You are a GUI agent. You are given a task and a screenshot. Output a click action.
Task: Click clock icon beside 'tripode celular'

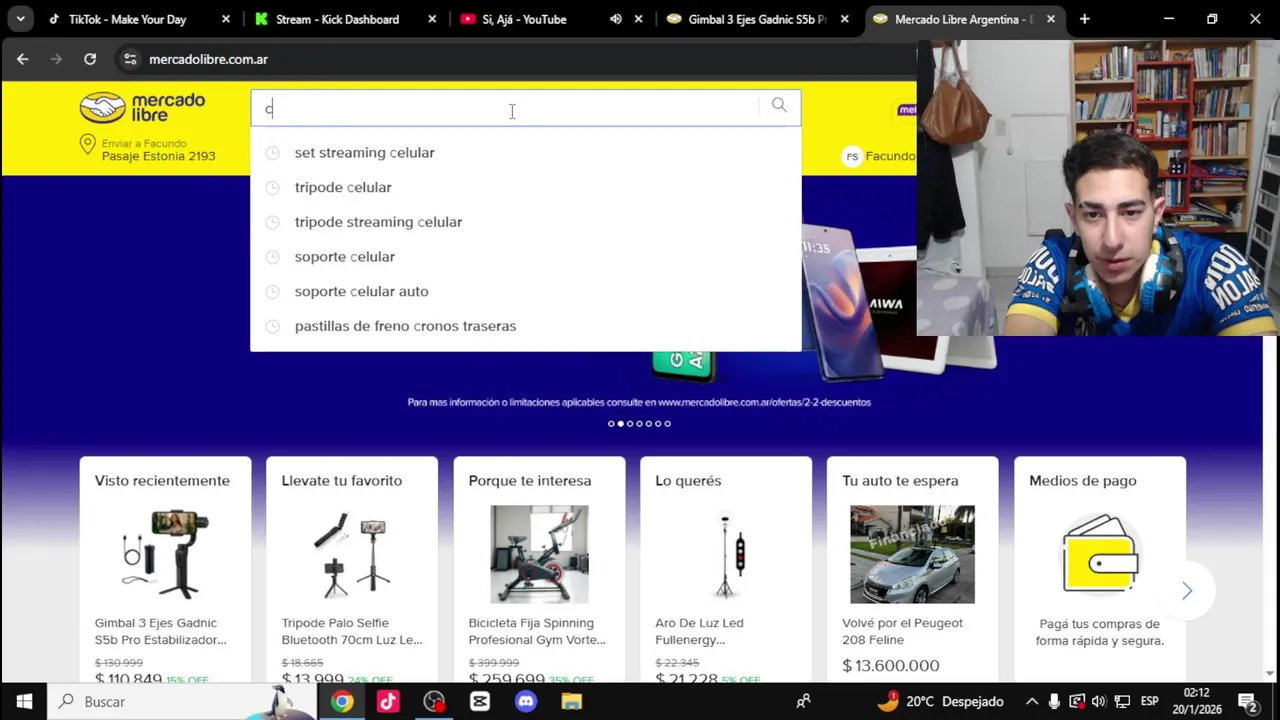pos(272,188)
